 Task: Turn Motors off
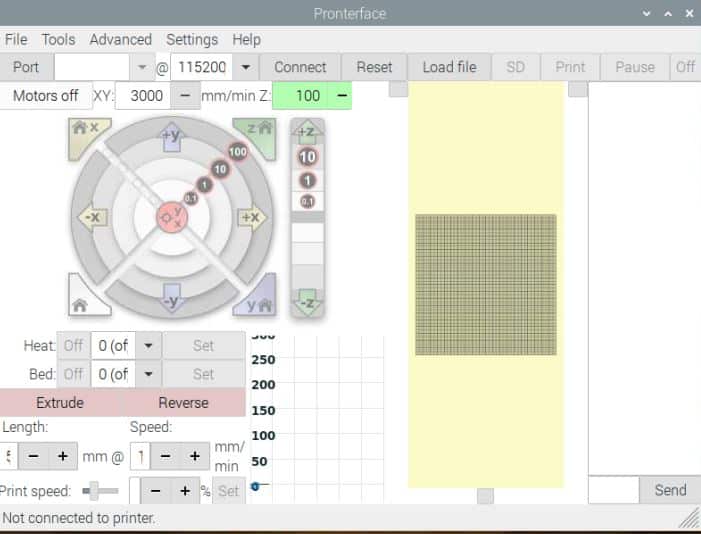point(46,95)
